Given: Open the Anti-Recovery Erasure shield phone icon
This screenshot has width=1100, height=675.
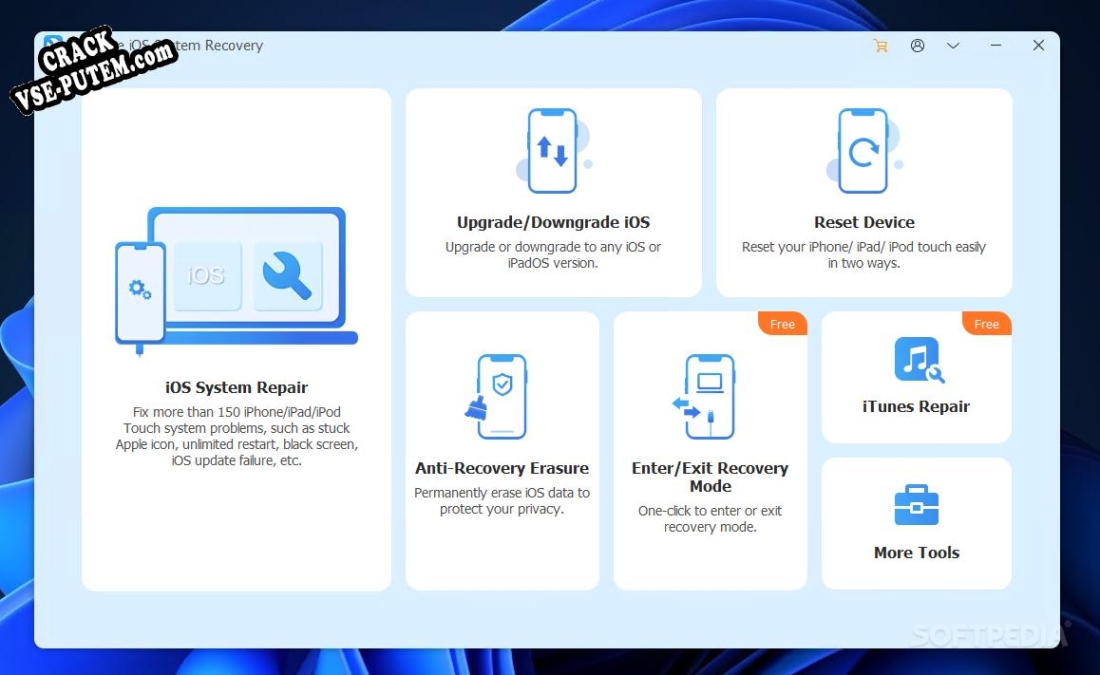Looking at the screenshot, I should click(x=497, y=396).
